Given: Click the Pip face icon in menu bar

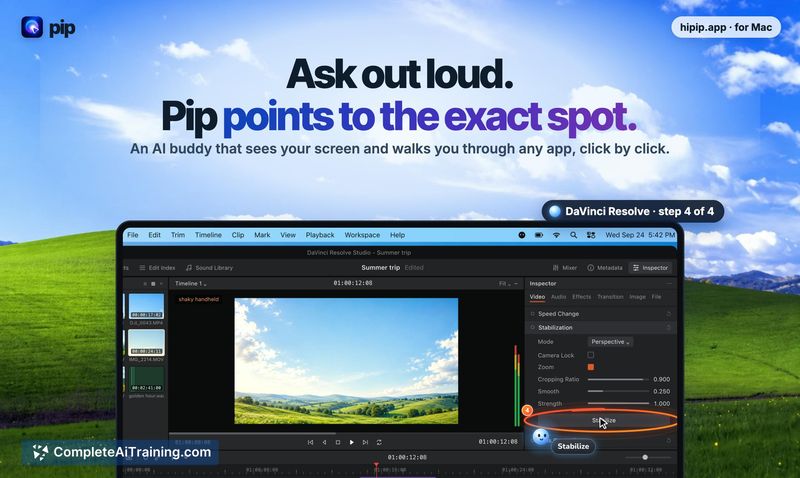Looking at the screenshot, I should (x=521, y=235).
